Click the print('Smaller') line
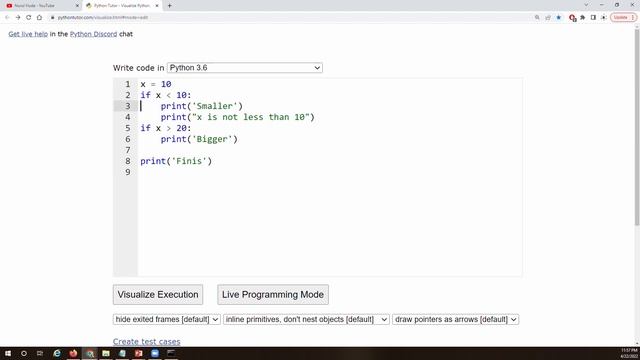640x360 pixels. (202, 106)
